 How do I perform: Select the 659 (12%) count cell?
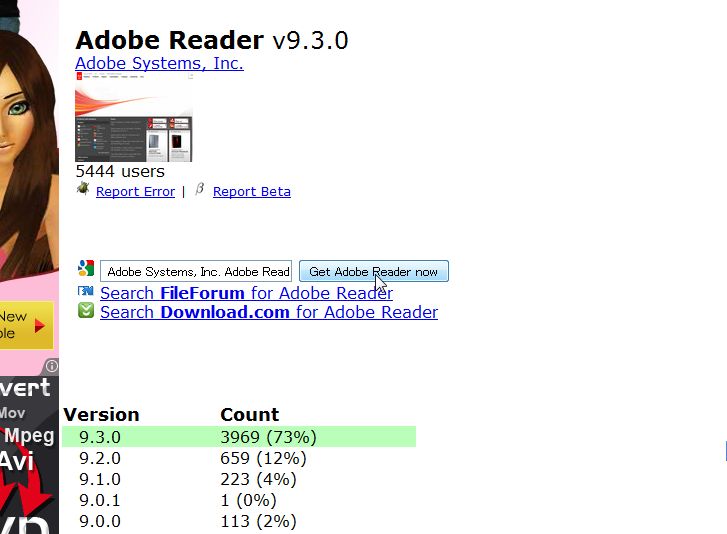[263, 458]
